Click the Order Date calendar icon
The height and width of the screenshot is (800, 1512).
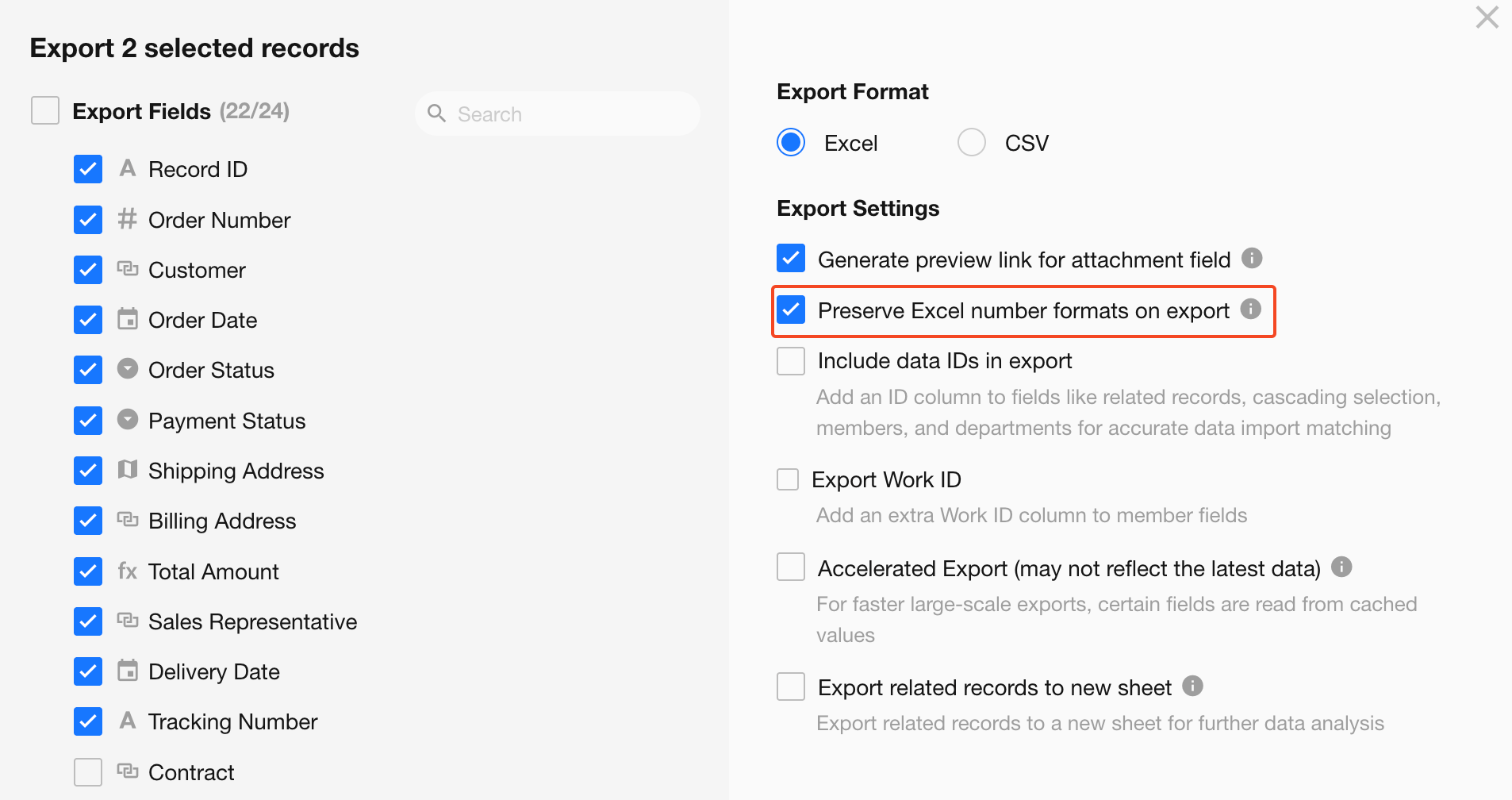click(x=128, y=319)
